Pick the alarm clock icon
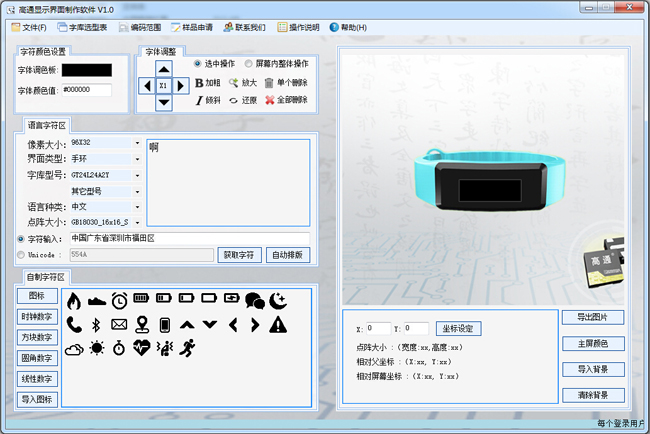 pyautogui.click(x=119, y=300)
